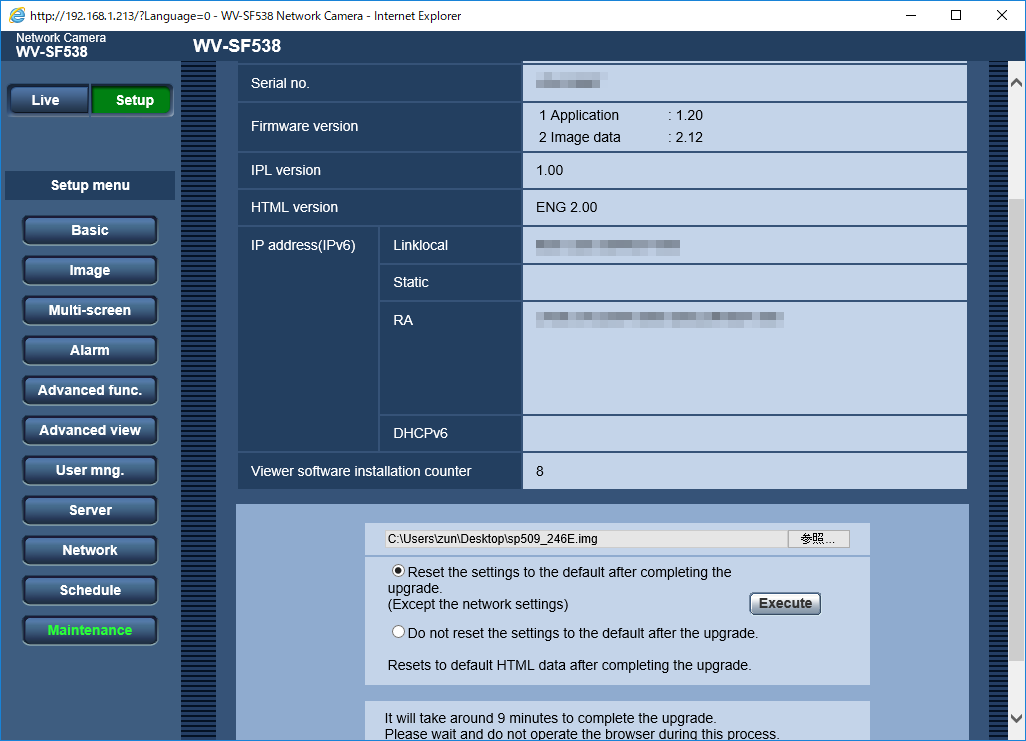Click the Static row label
Image resolution: width=1026 pixels, height=741 pixels.
coord(411,282)
